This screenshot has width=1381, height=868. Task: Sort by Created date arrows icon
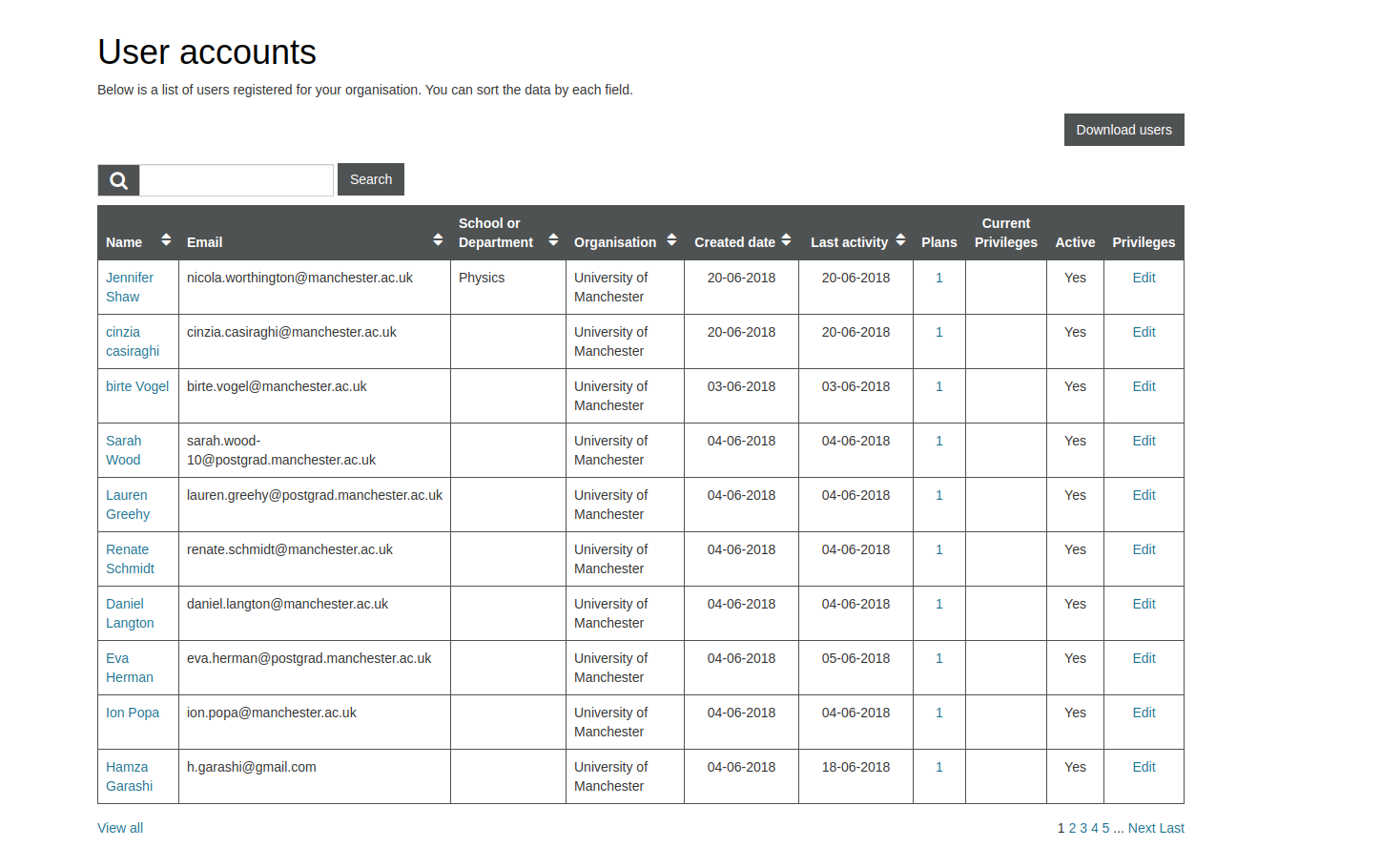coord(786,239)
